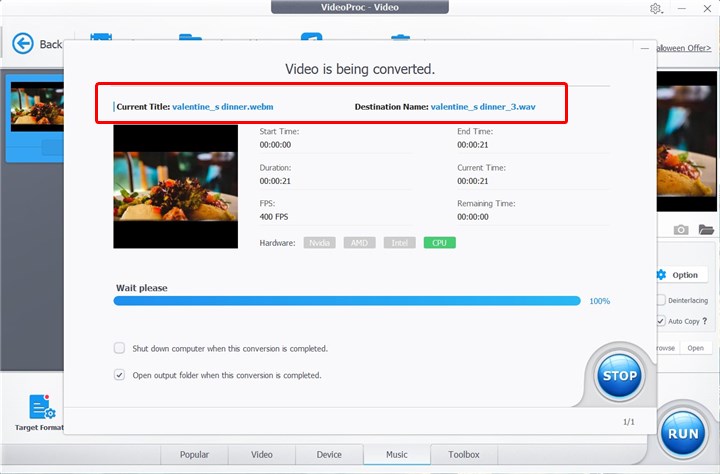Screen dimensions: 720x474
Task: Select the AMD hardware badge
Action: coord(360,243)
